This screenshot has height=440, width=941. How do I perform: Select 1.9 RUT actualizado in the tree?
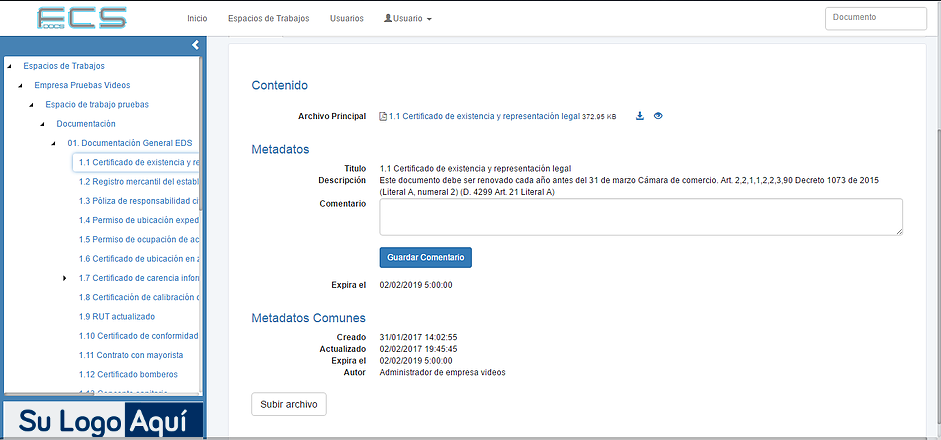(x=117, y=316)
